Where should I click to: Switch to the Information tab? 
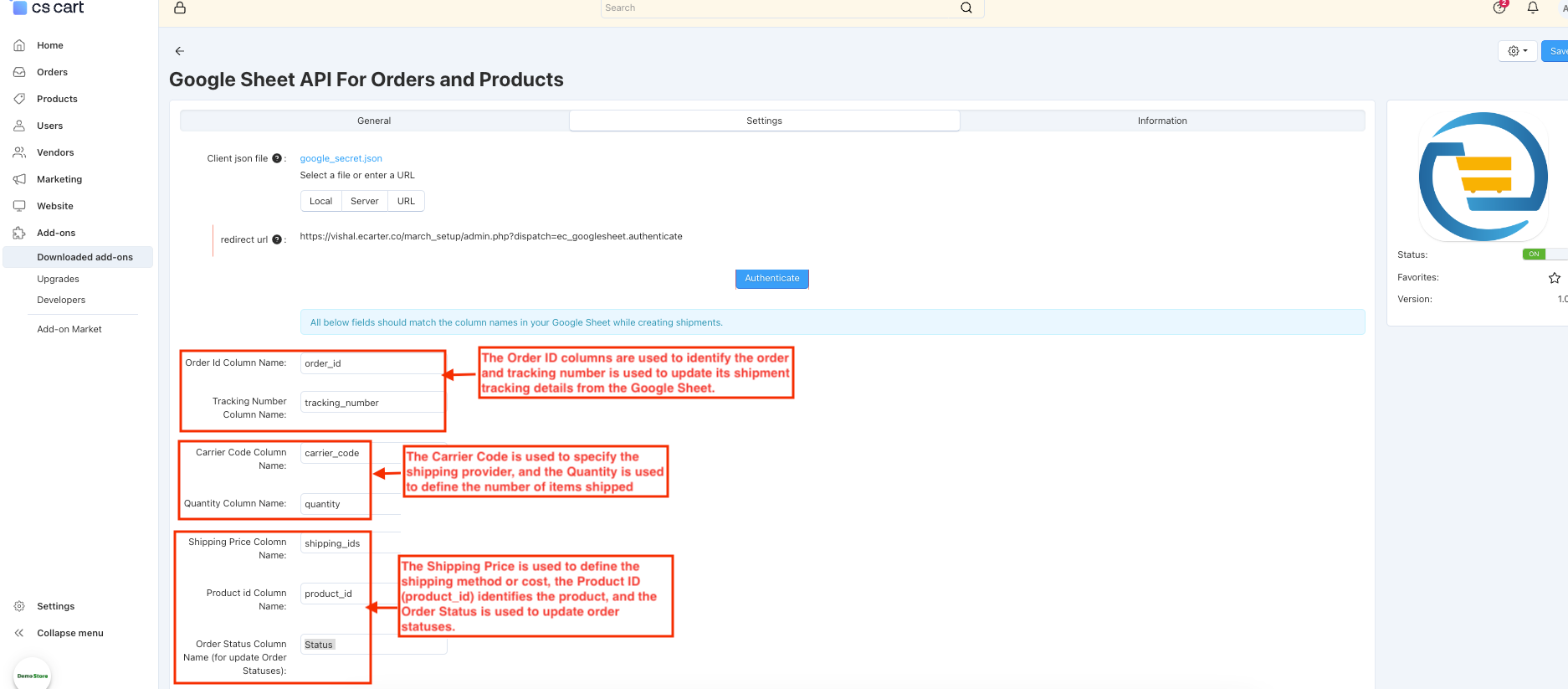coord(1162,121)
